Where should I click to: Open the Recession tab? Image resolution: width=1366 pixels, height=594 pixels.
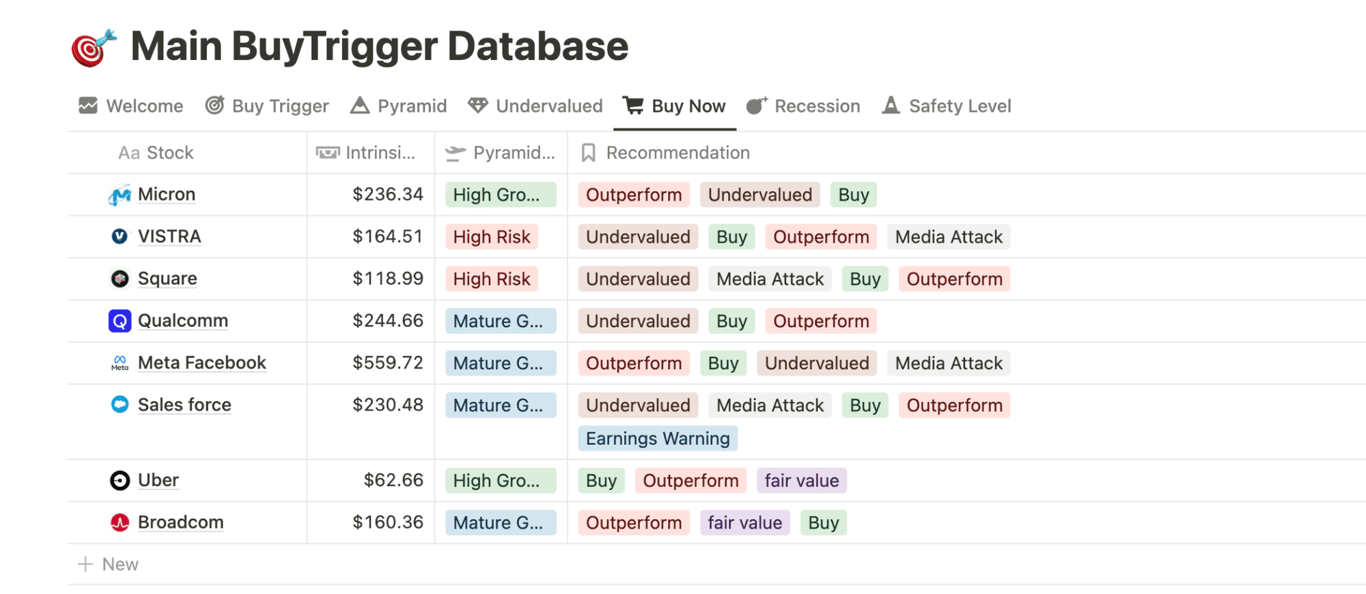point(803,106)
